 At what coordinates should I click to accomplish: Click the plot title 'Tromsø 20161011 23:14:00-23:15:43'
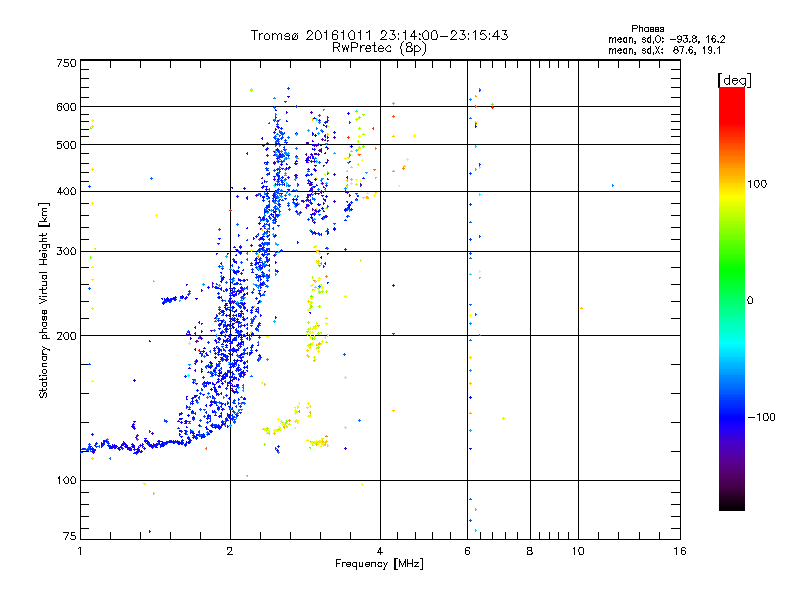pos(379,35)
